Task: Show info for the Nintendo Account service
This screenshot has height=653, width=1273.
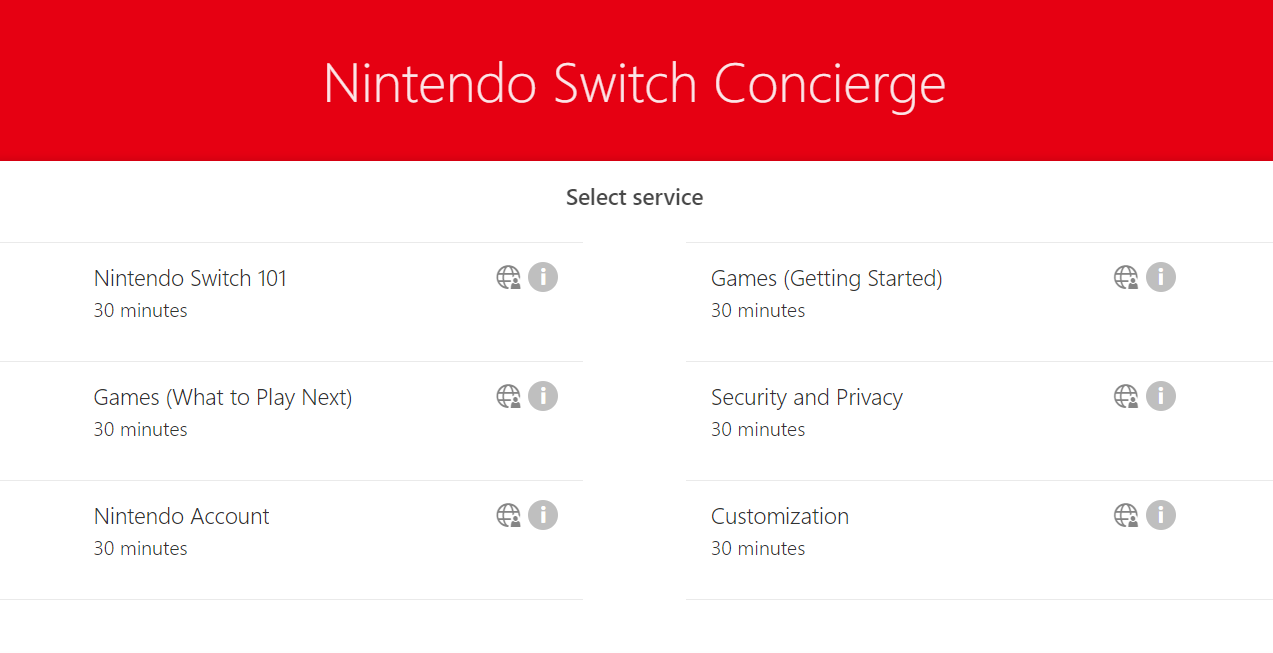Action: click(x=543, y=515)
